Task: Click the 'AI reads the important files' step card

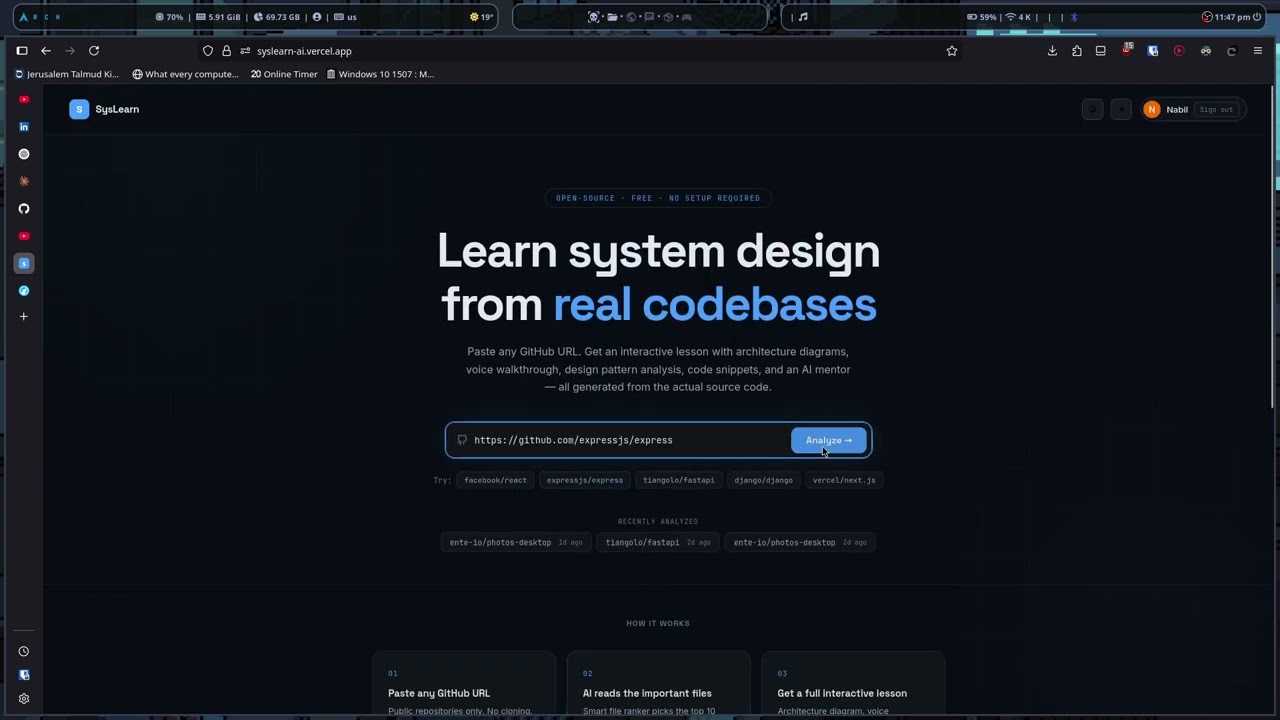Action: pos(658,685)
